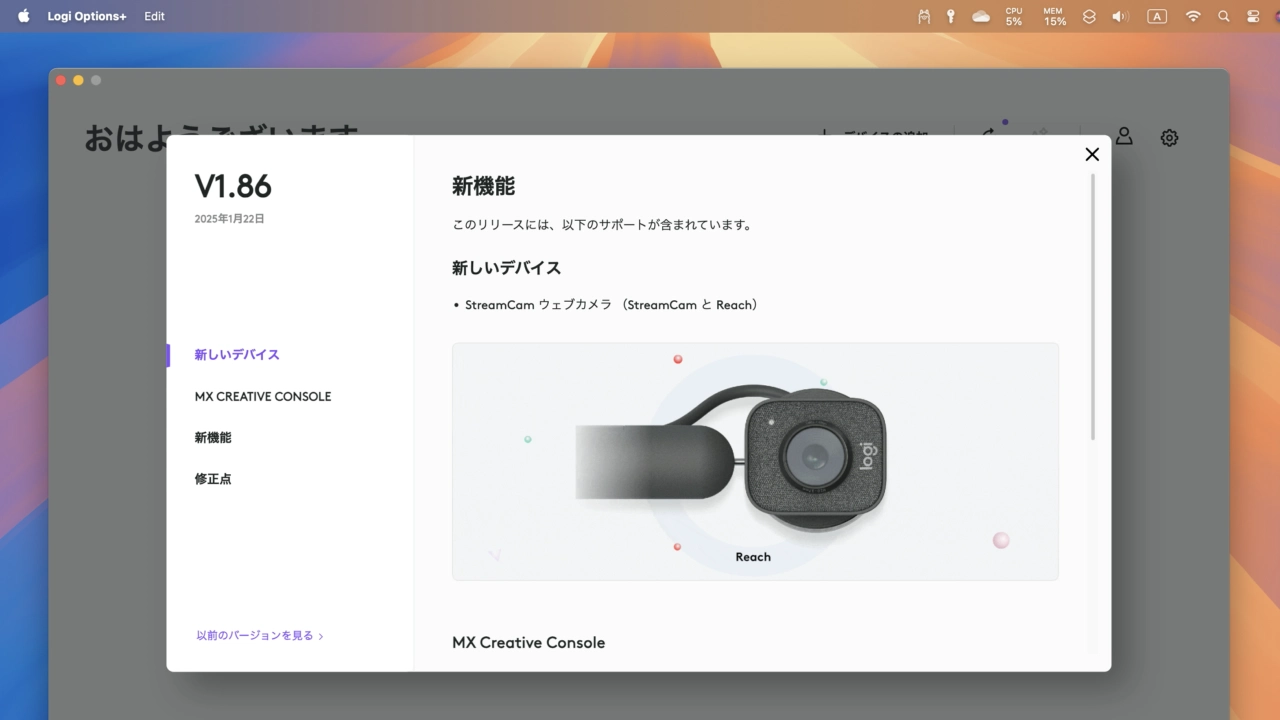Select 新しいデバイス in the sidebar
Image resolution: width=1280 pixels, height=720 pixels.
(x=237, y=355)
